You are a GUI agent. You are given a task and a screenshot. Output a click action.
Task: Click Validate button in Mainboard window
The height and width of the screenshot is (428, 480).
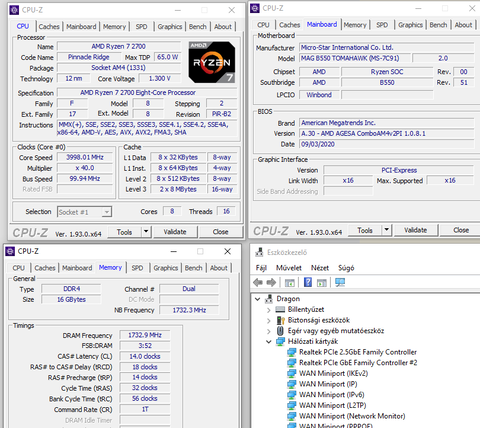click(x=416, y=230)
